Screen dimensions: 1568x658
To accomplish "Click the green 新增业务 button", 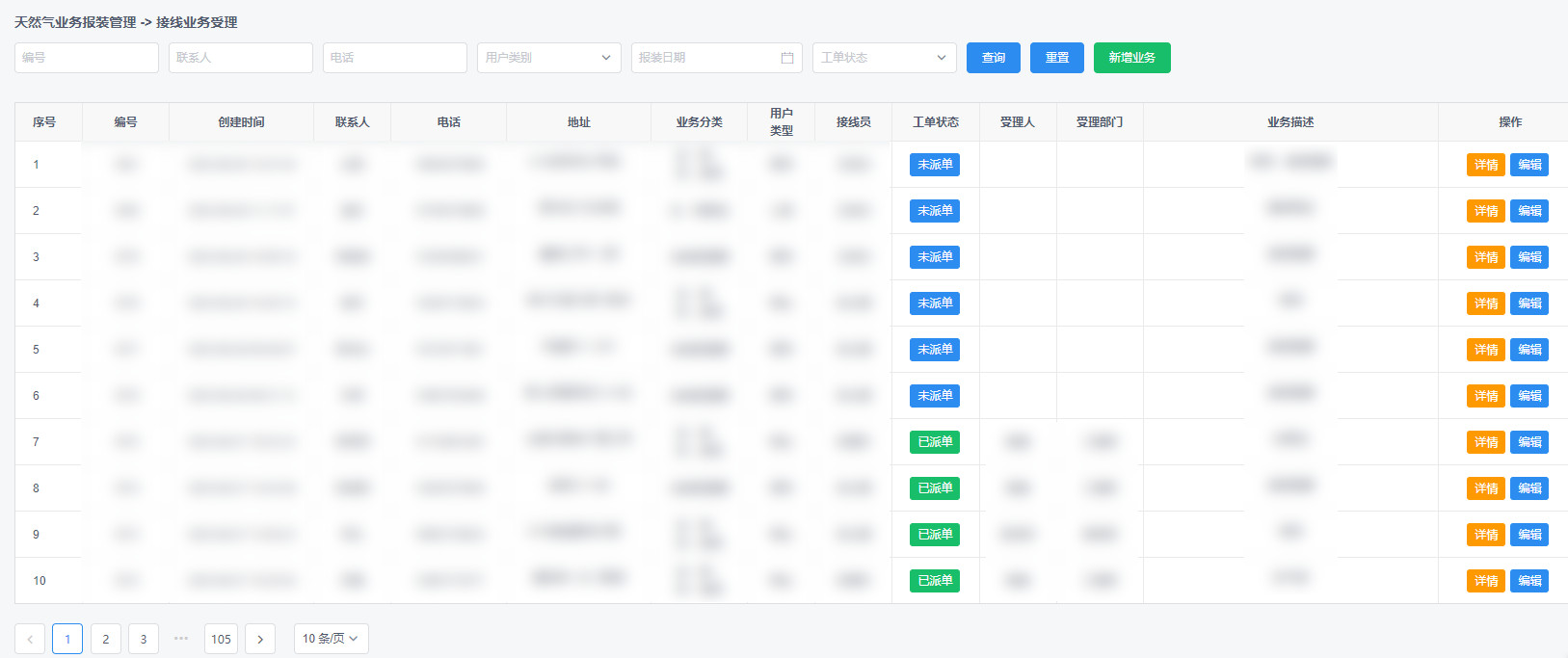I will pyautogui.click(x=1131, y=58).
